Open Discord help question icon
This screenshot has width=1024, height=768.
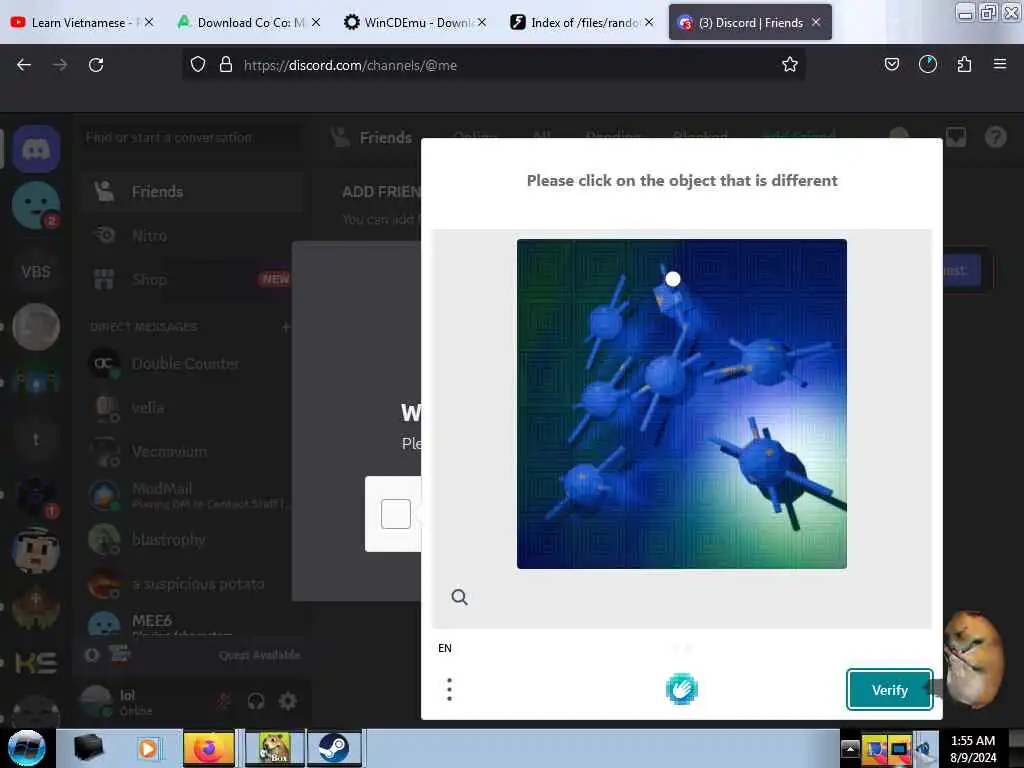995,137
